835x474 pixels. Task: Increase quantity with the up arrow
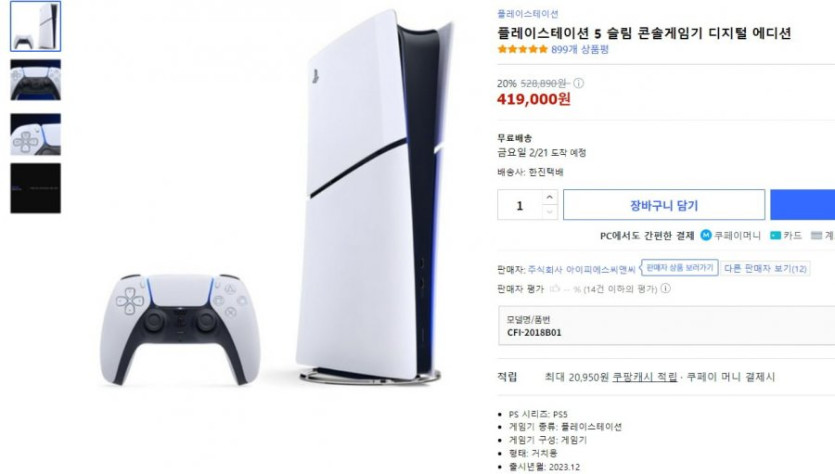tap(550, 198)
